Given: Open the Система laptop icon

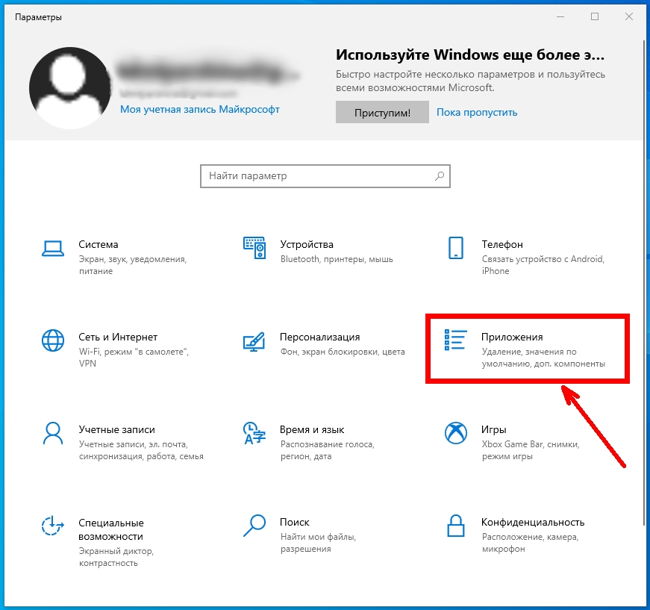Looking at the screenshot, I should (53, 249).
